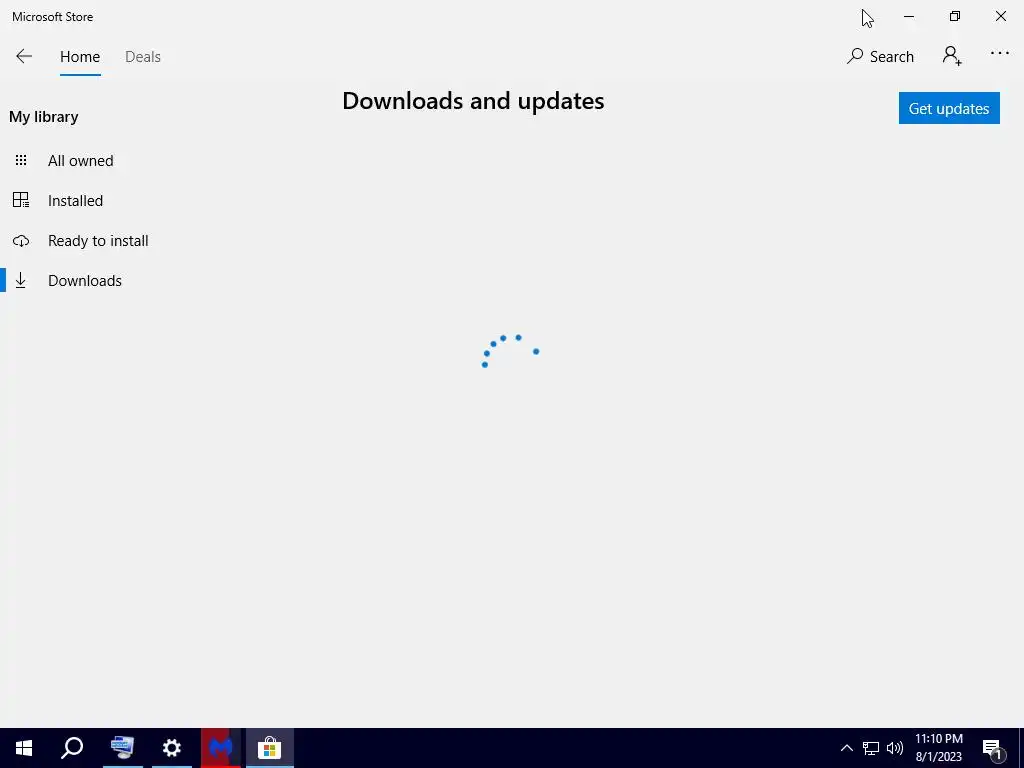
Task: Open taskbar search magnifier
Action: tap(72, 748)
